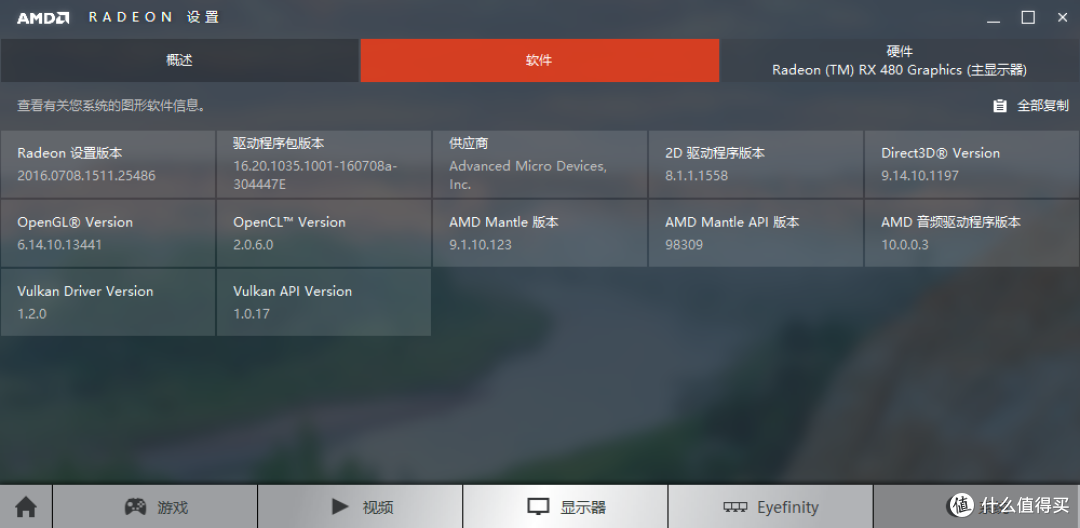Image resolution: width=1080 pixels, height=528 pixels.
Task: Select OpenCL version 2.0.6.0
Action: point(253,244)
